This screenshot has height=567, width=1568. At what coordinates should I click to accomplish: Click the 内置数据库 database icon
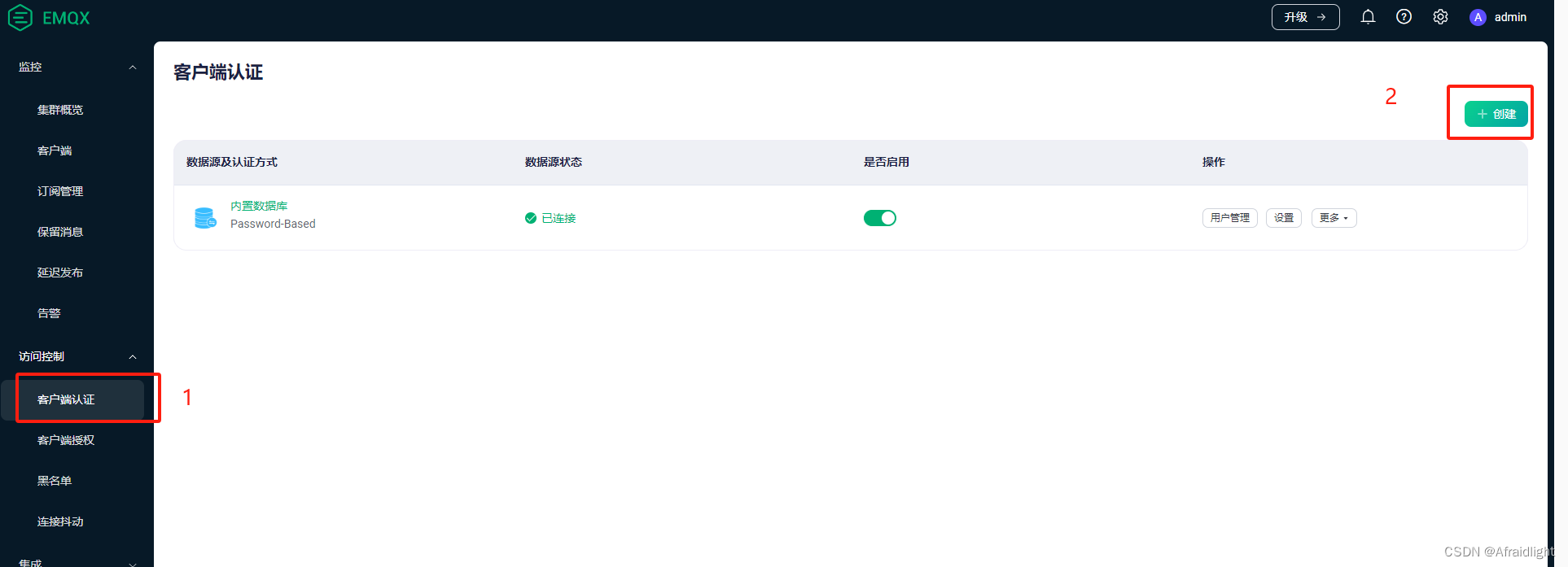[x=205, y=217]
